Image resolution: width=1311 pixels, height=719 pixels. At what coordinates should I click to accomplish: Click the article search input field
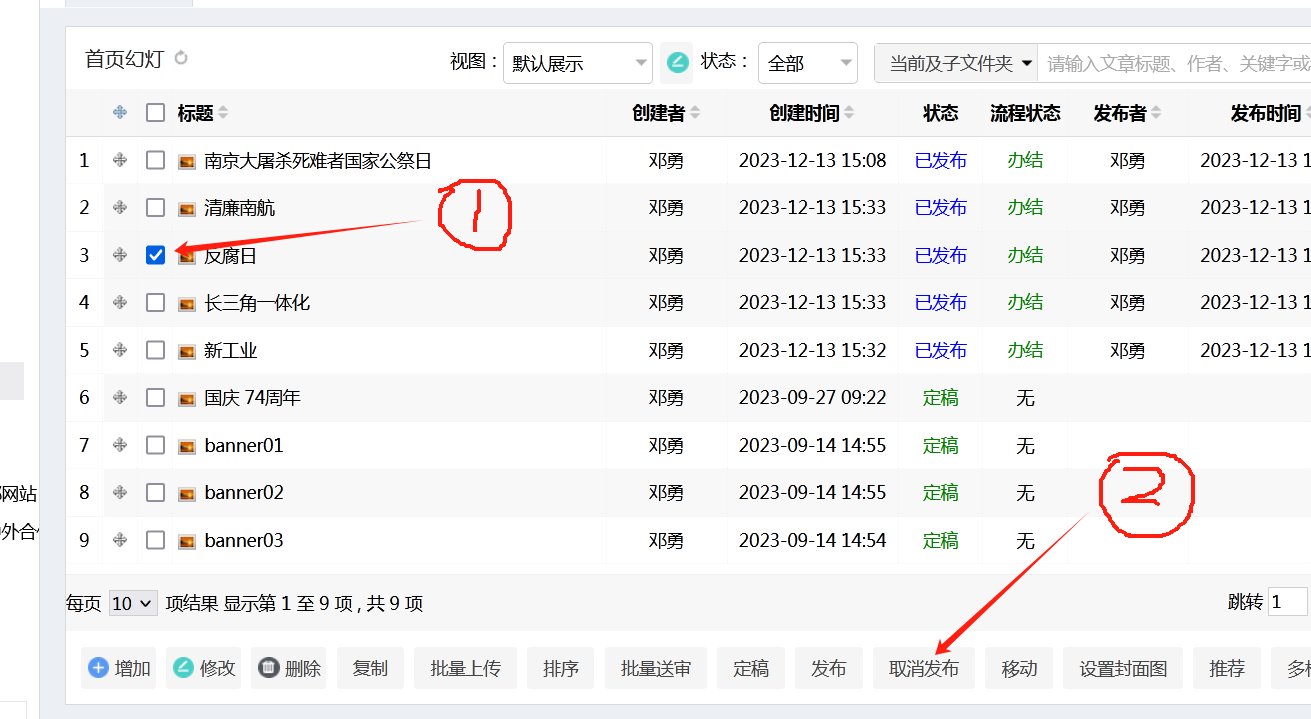point(1175,64)
